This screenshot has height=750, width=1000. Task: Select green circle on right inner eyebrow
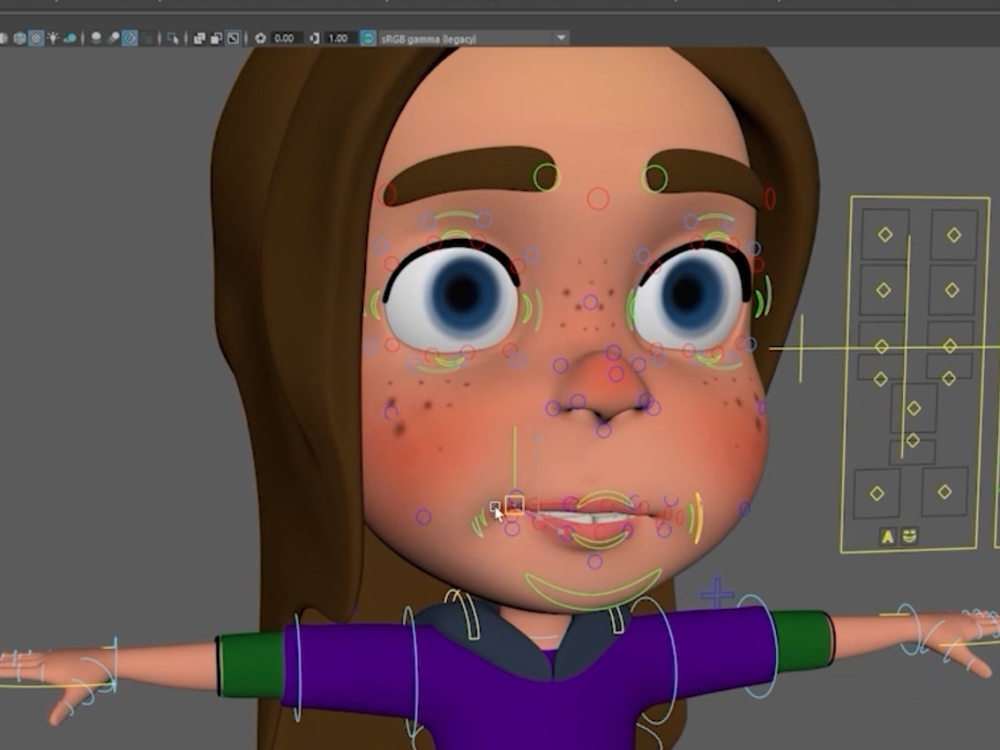click(655, 179)
